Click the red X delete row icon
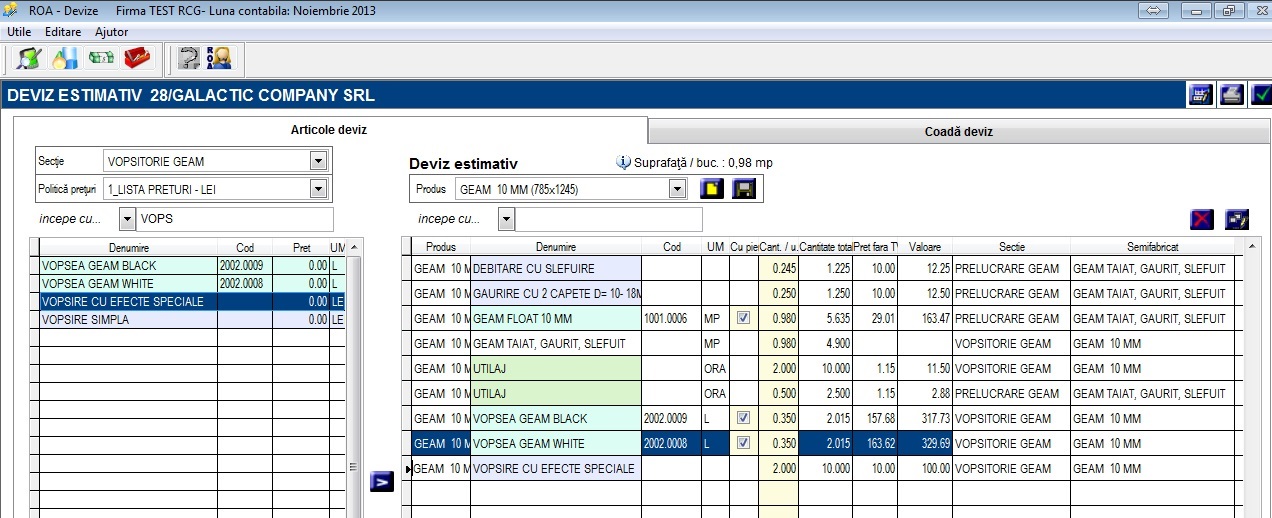 pos(1202,220)
